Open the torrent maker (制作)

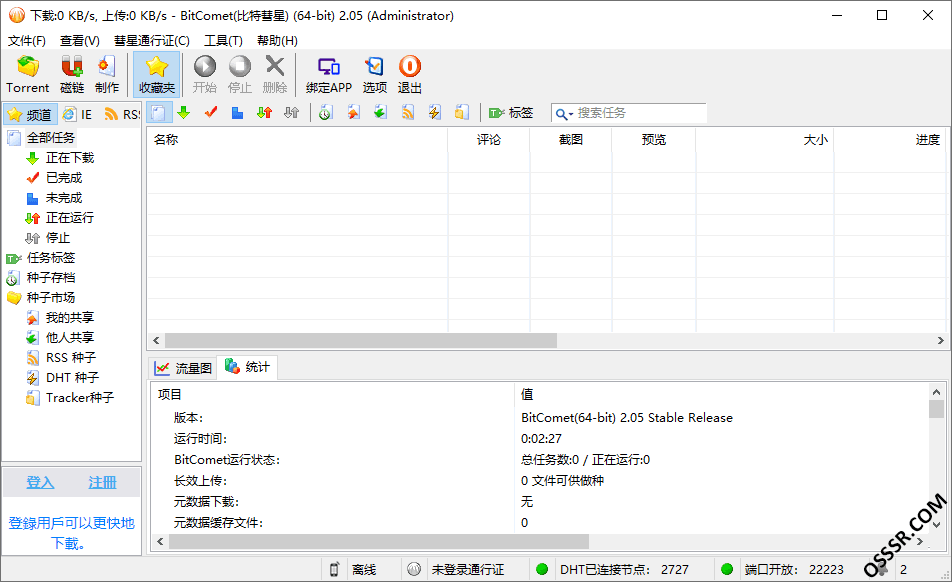pyautogui.click(x=107, y=75)
